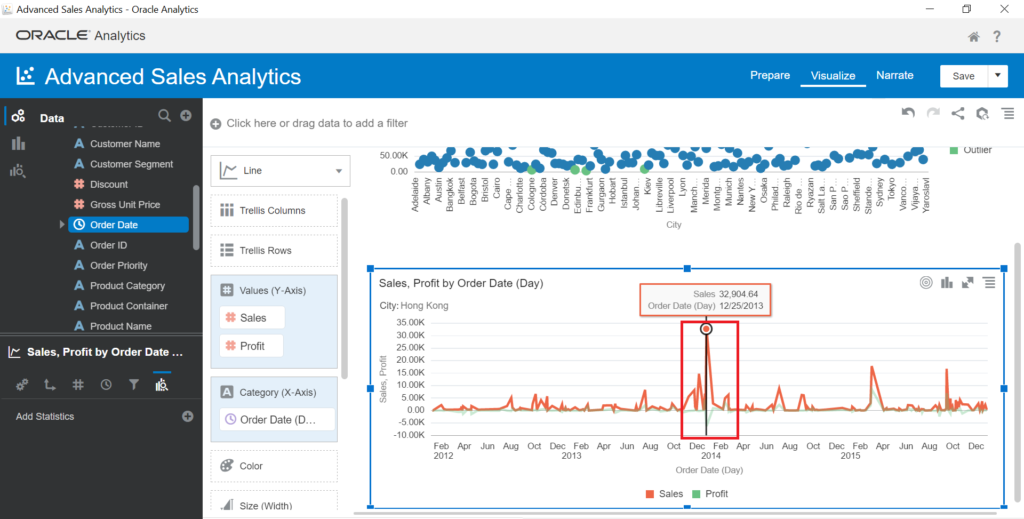Click the Trellis Rows drop target
This screenshot has height=519, width=1024.
[274, 250]
